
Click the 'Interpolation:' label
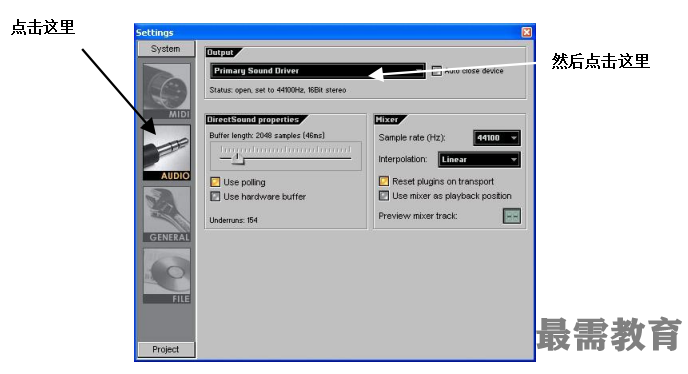point(403,159)
